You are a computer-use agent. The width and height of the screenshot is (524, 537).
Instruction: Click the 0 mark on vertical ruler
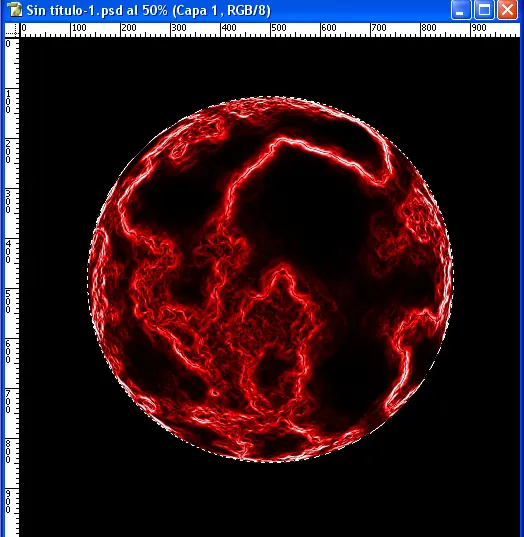tap(8, 44)
